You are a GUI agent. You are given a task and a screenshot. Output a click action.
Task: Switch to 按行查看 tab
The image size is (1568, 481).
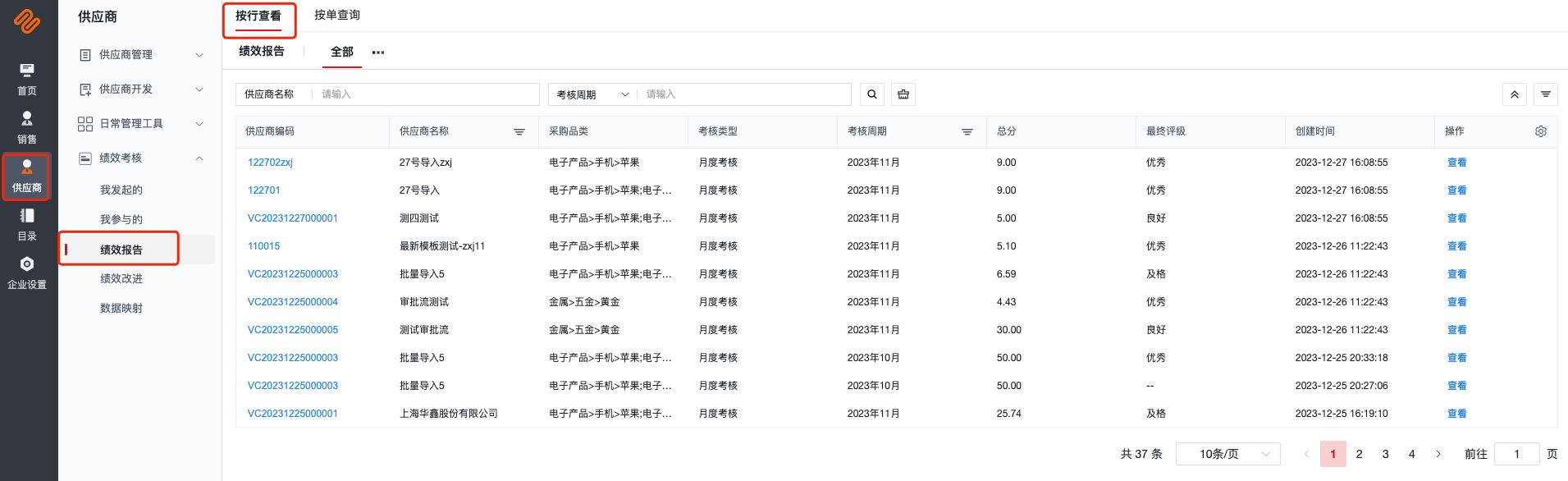pyautogui.click(x=258, y=16)
